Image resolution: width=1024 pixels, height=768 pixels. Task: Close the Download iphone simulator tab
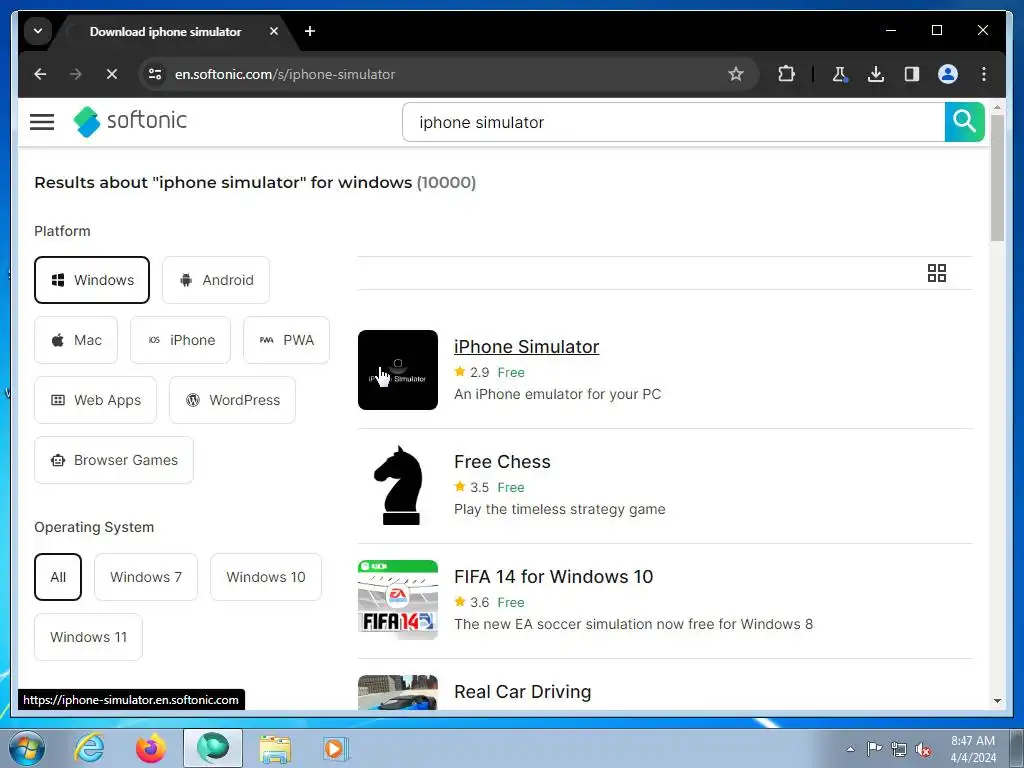point(274,31)
